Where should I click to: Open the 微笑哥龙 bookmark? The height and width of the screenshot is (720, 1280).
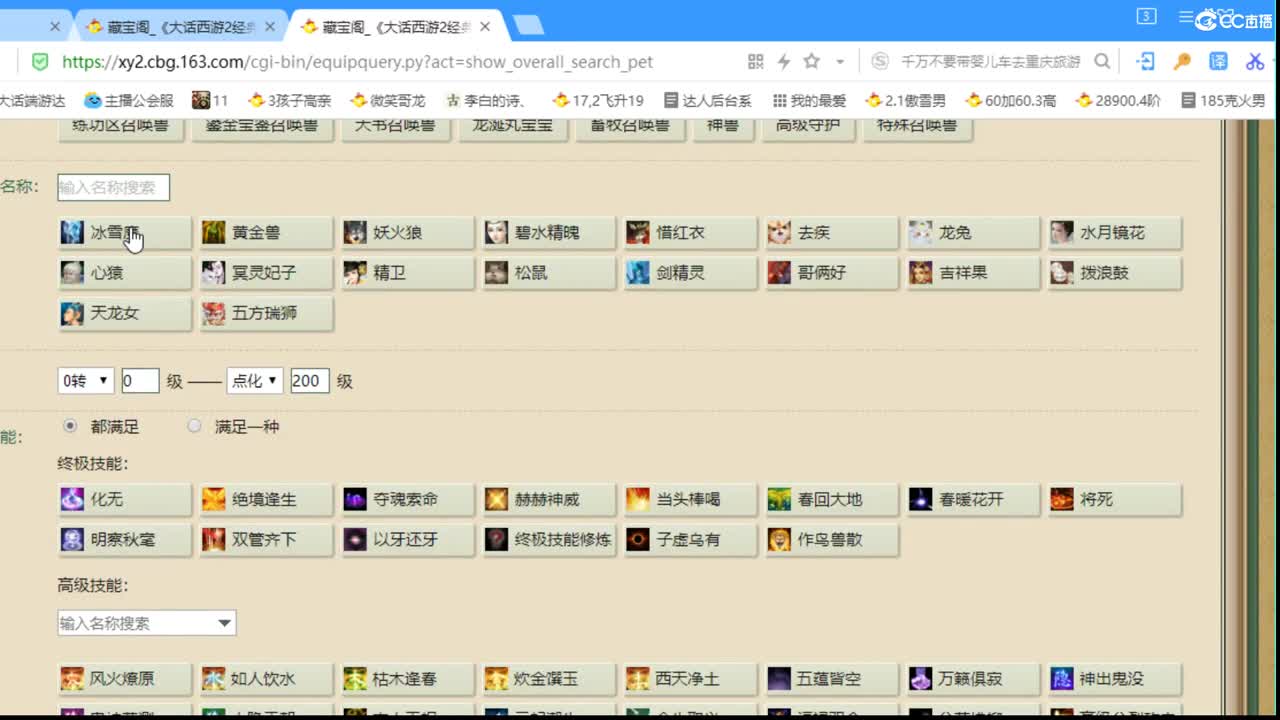[x=388, y=100]
